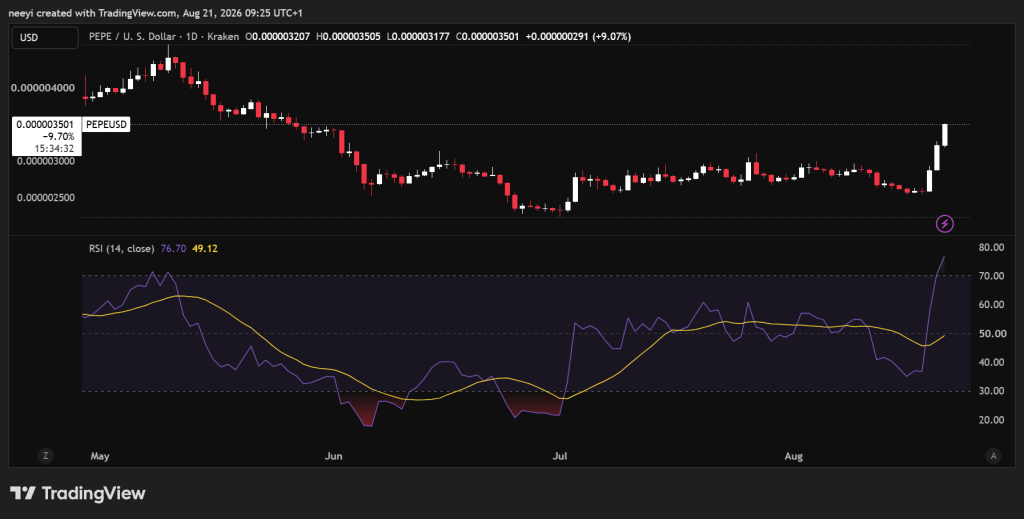Image resolution: width=1024 pixels, height=519 pixels.
Task: Click the 70.00 RSI scale label
Action: pyautogui.click(x=991, y=275)
